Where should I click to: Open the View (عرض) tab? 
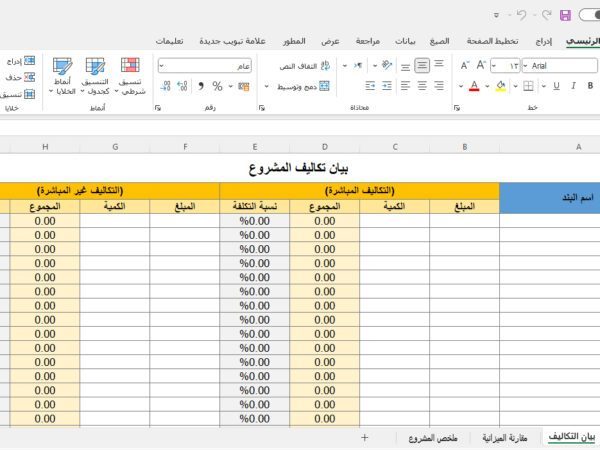pyautogui.click(x=330, y=41)
